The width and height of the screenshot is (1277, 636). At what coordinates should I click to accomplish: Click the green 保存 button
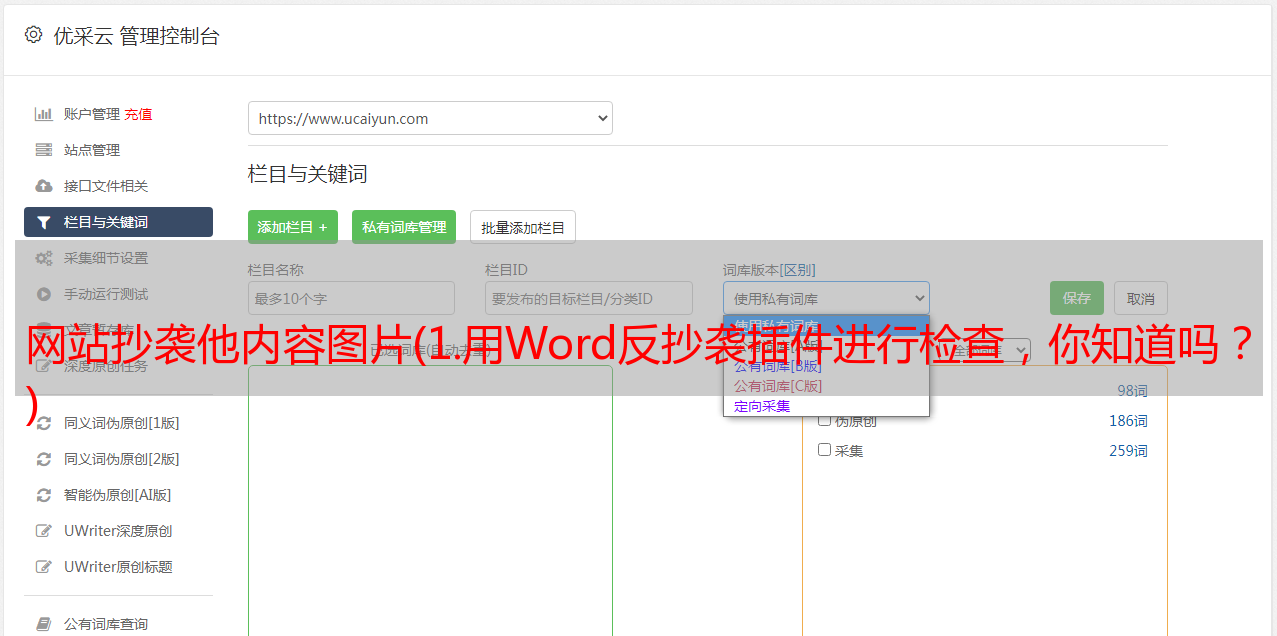tap(1077, 298)
